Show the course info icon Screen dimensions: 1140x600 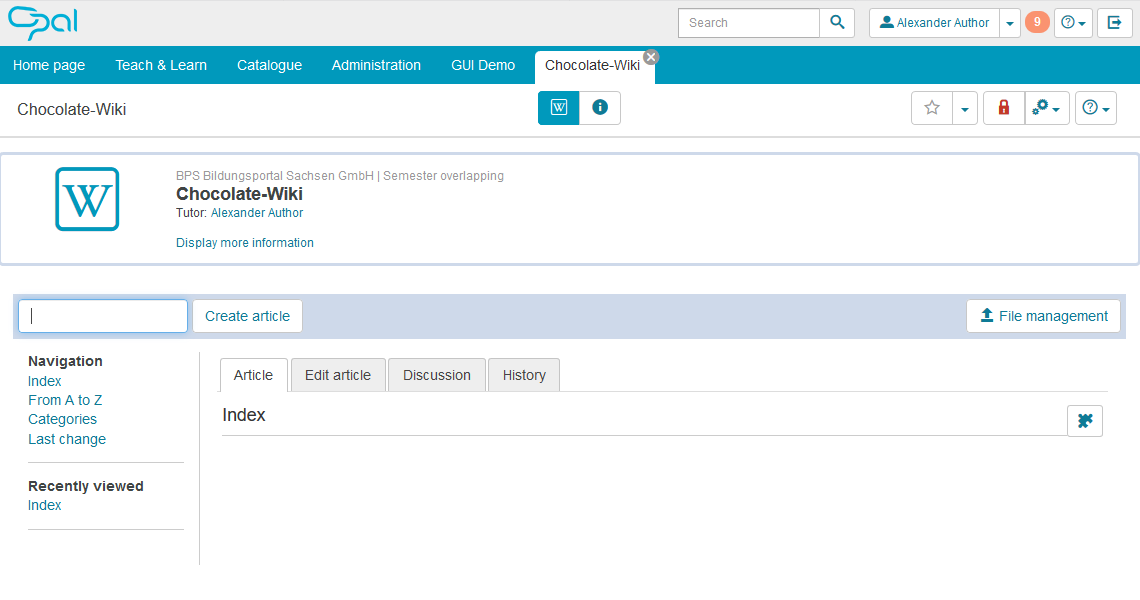600,108
